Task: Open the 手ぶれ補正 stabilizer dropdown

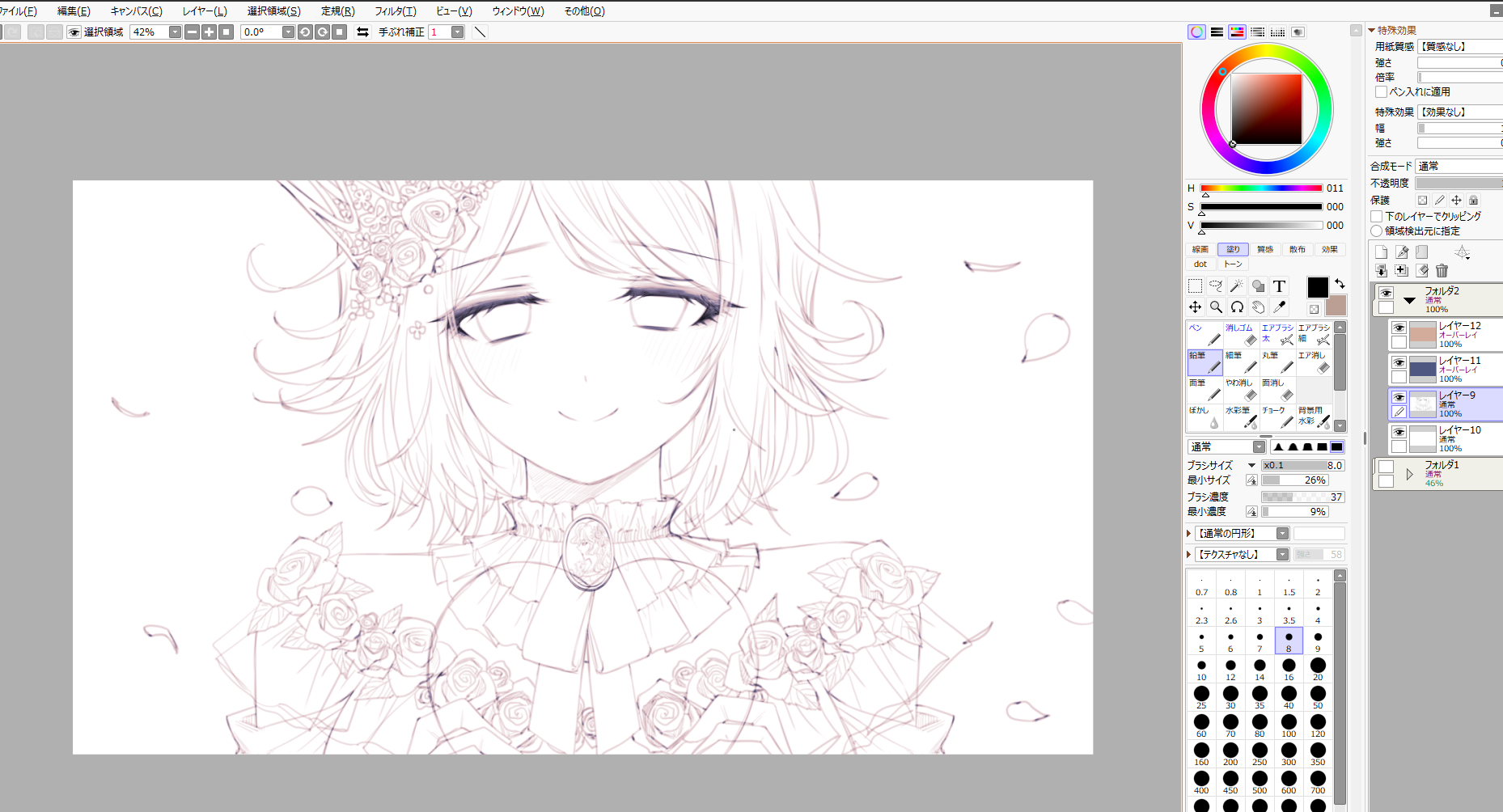Action: [457, 32]
